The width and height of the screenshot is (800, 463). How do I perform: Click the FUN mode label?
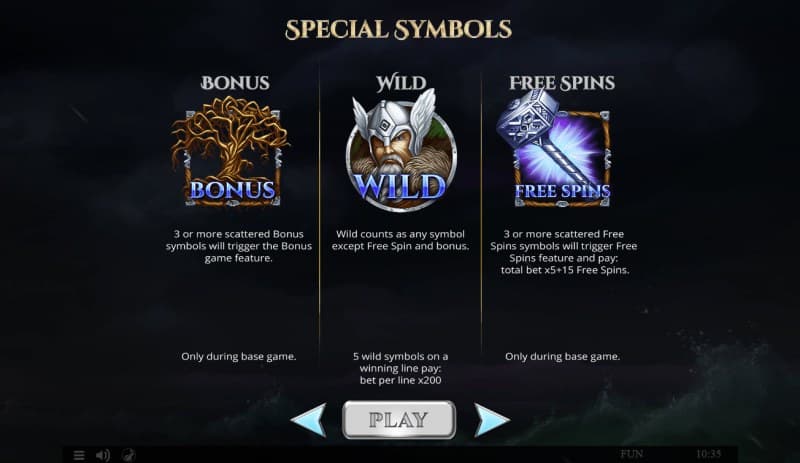pyautogui.click(x=632, y=454)
